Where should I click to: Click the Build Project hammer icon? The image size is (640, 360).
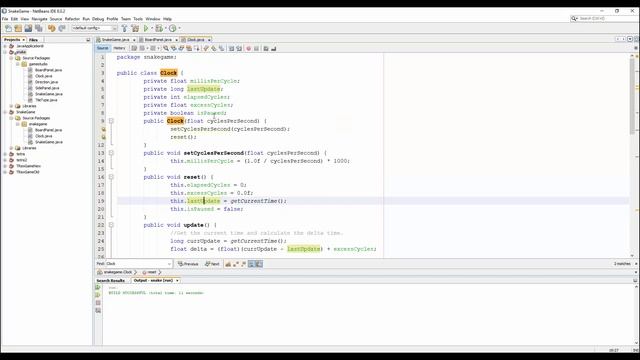[x=124, y=28]
